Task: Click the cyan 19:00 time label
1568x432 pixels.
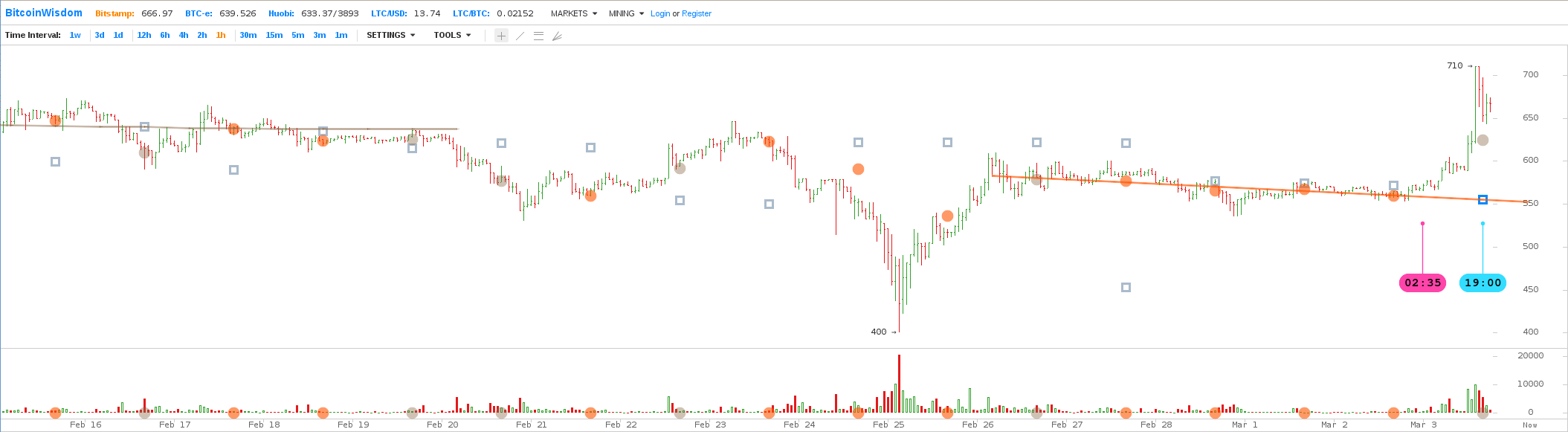Action: point(1482,283)
